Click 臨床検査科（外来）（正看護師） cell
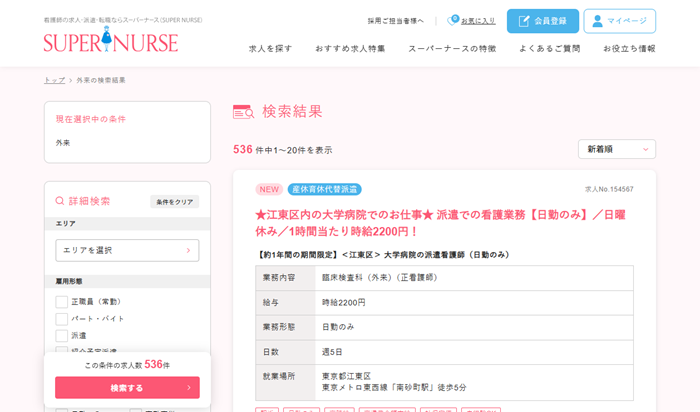The height and width of the screenshot is (412, 700). click(379, 278)
